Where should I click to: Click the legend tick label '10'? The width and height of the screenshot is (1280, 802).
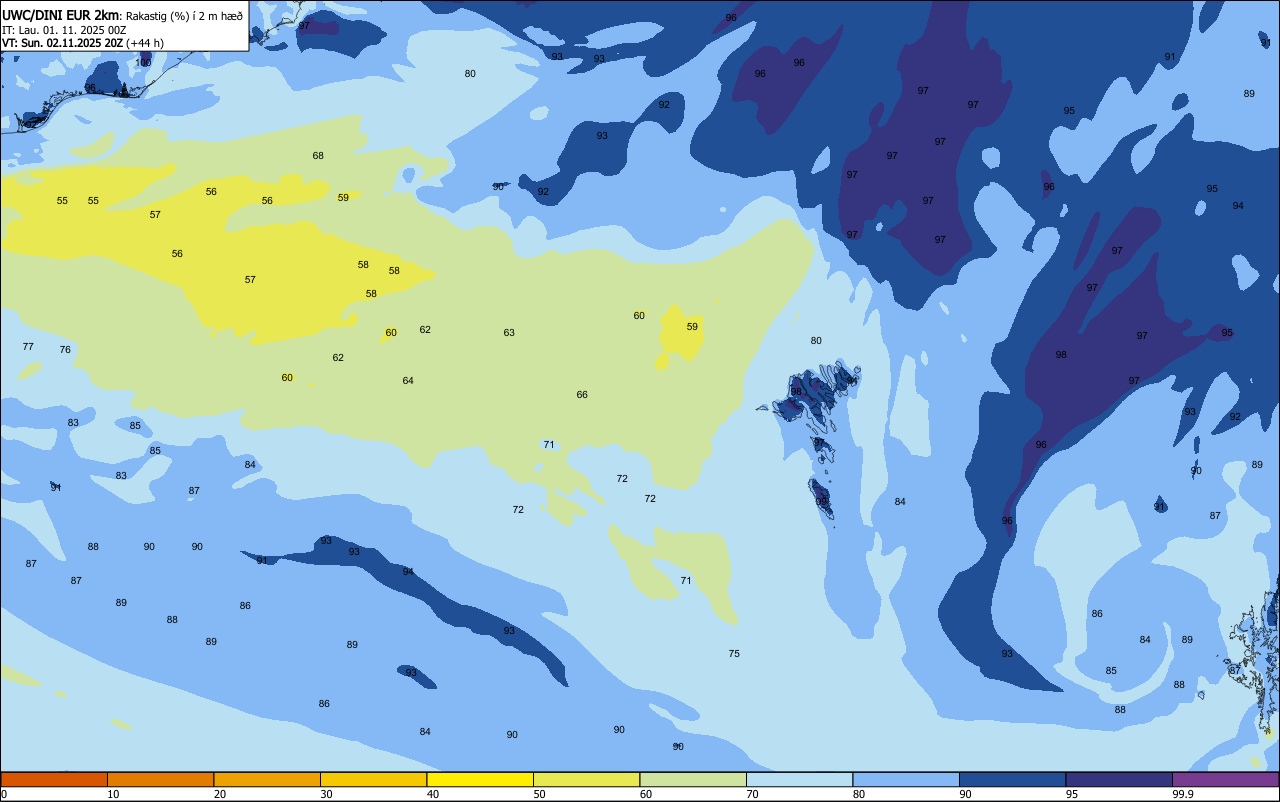(x=113, y=794)
